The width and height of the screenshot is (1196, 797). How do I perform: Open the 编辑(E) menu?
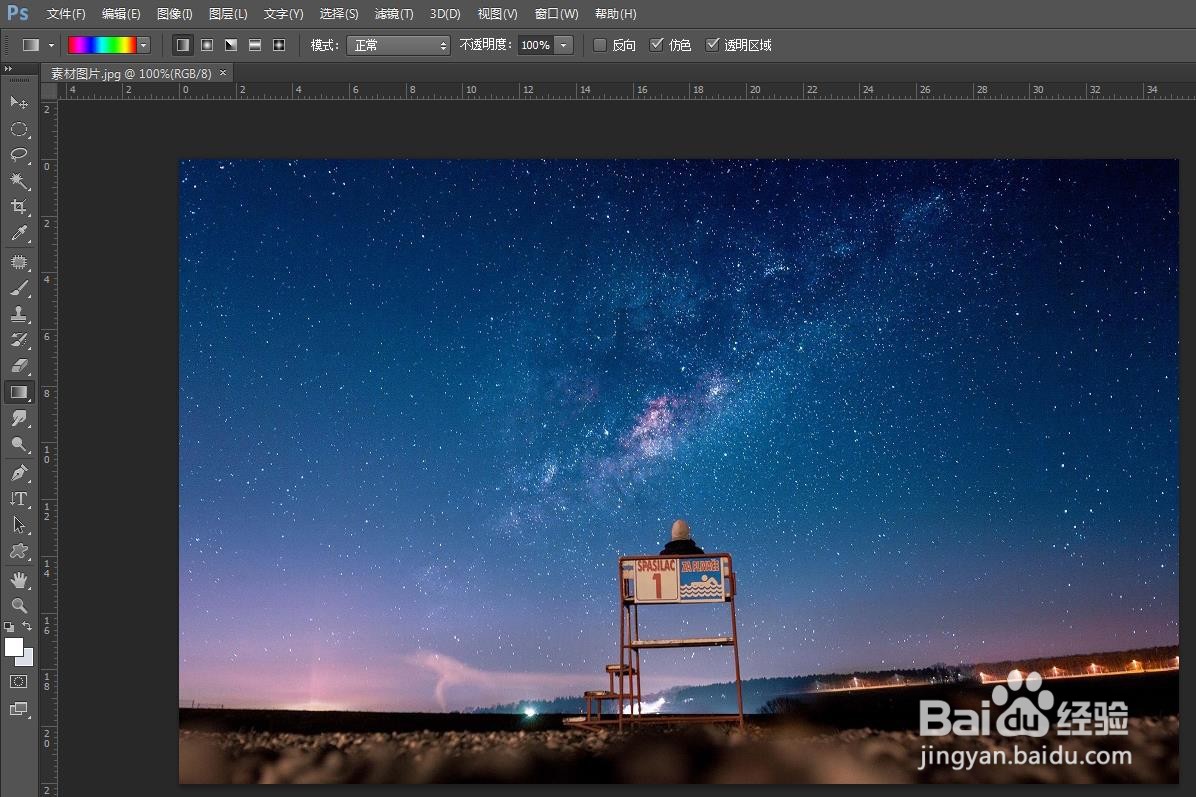tap(121, 14)
